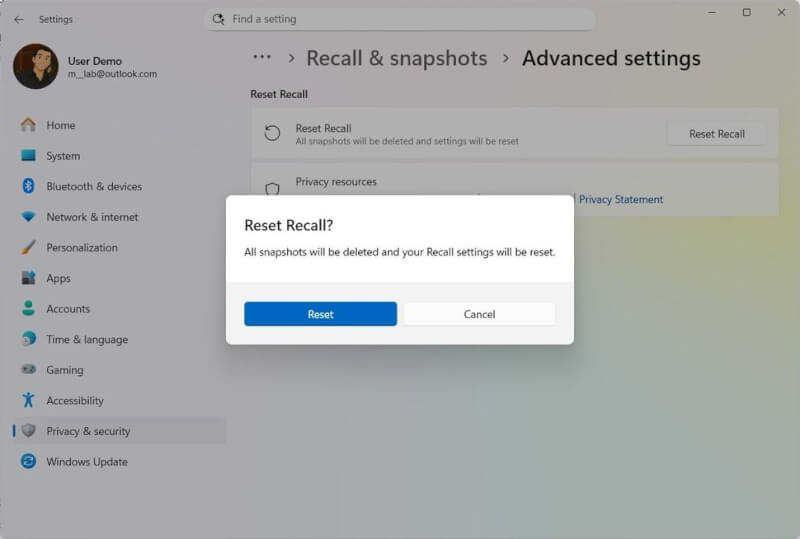Go to Apps settings

pyautogui.click(x=59, y=278)
